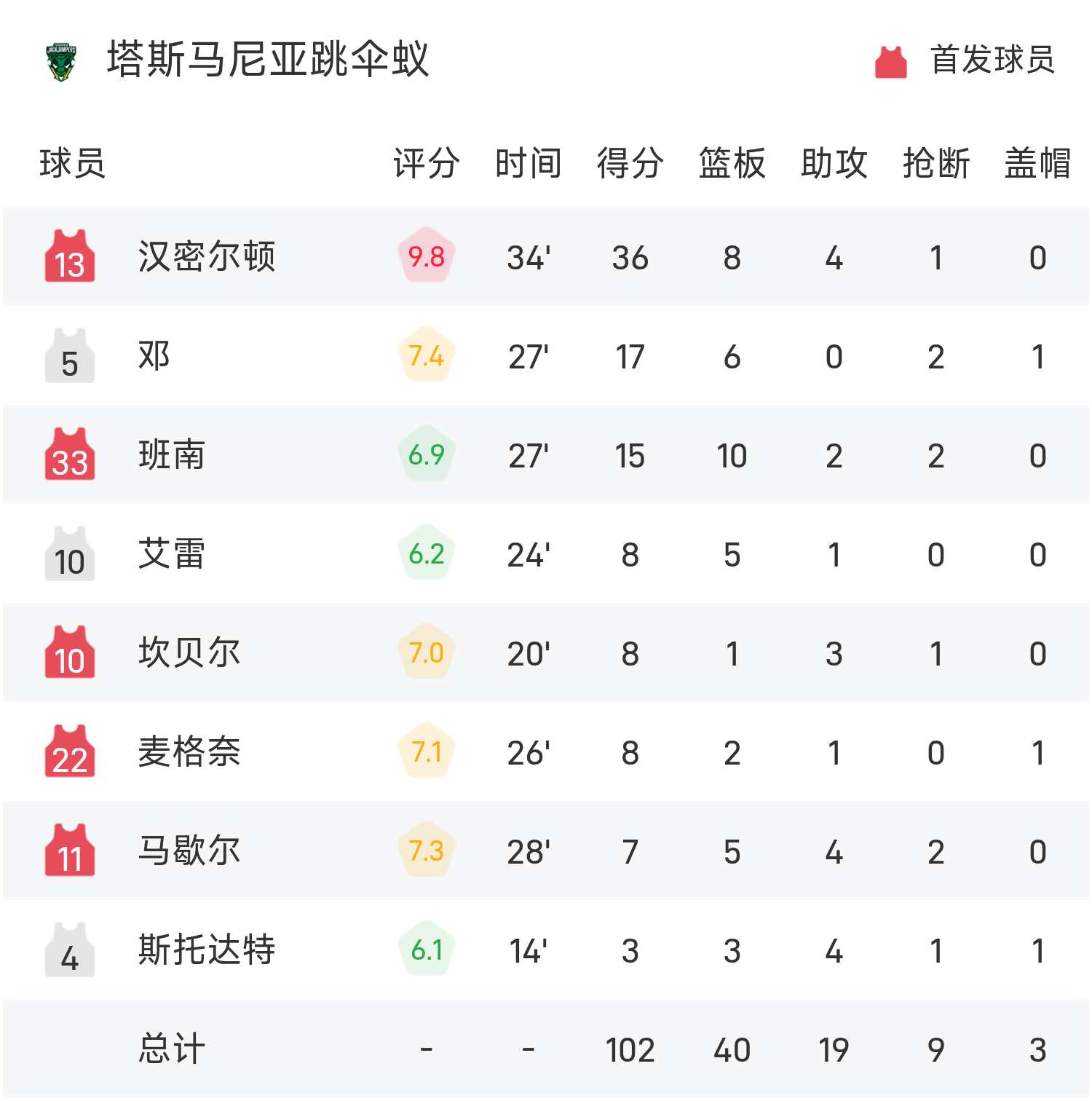The image size is (1092, 1101).
Task: Click the 6.9 rating badge for 班南
Action: (427, 454)
